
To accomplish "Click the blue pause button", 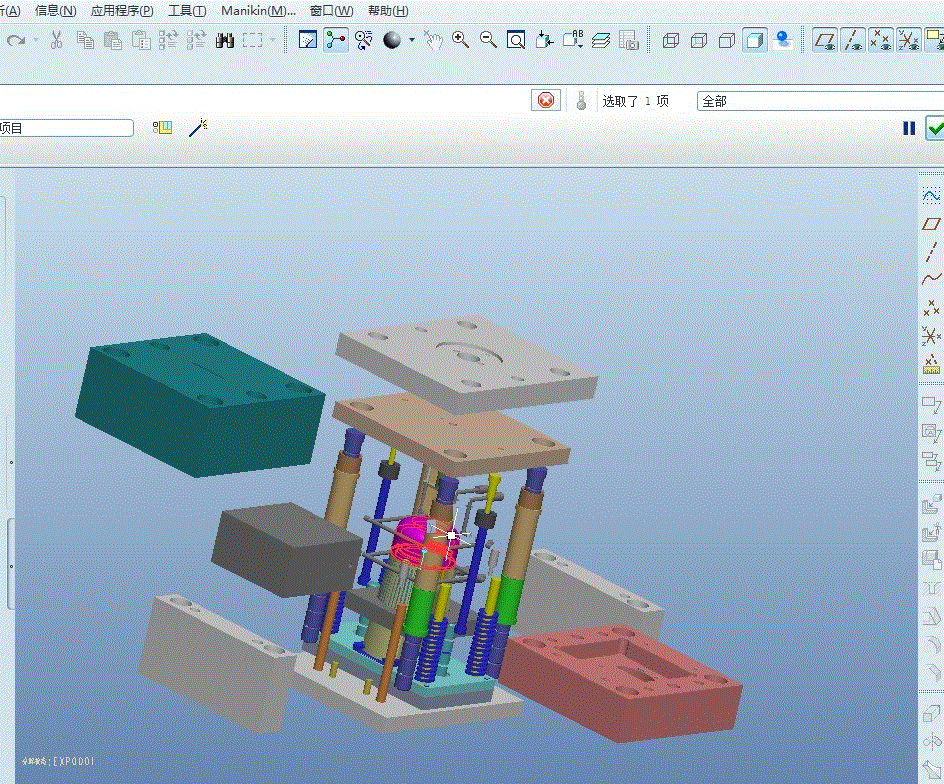I will point(909,128).
